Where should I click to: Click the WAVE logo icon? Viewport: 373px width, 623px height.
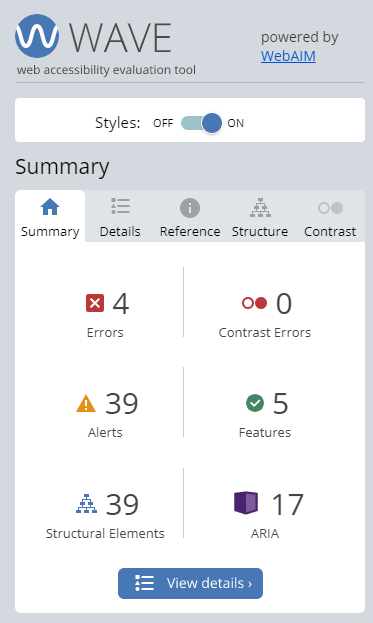click(x=37, y=36)
